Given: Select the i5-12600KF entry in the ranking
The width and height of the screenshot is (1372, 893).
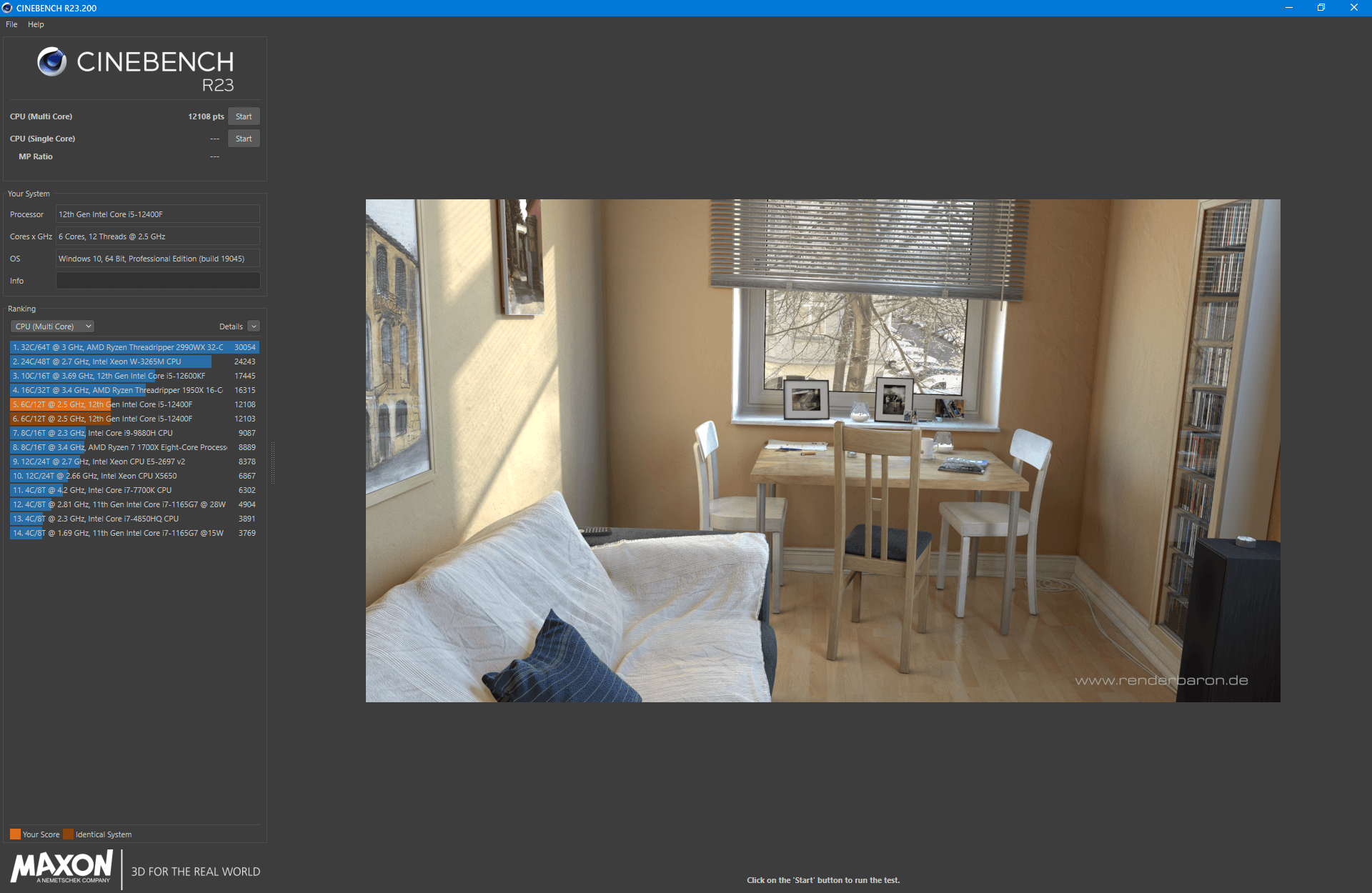Looking at the screenshot, I should pyautogui.click(x=134, y=375).
